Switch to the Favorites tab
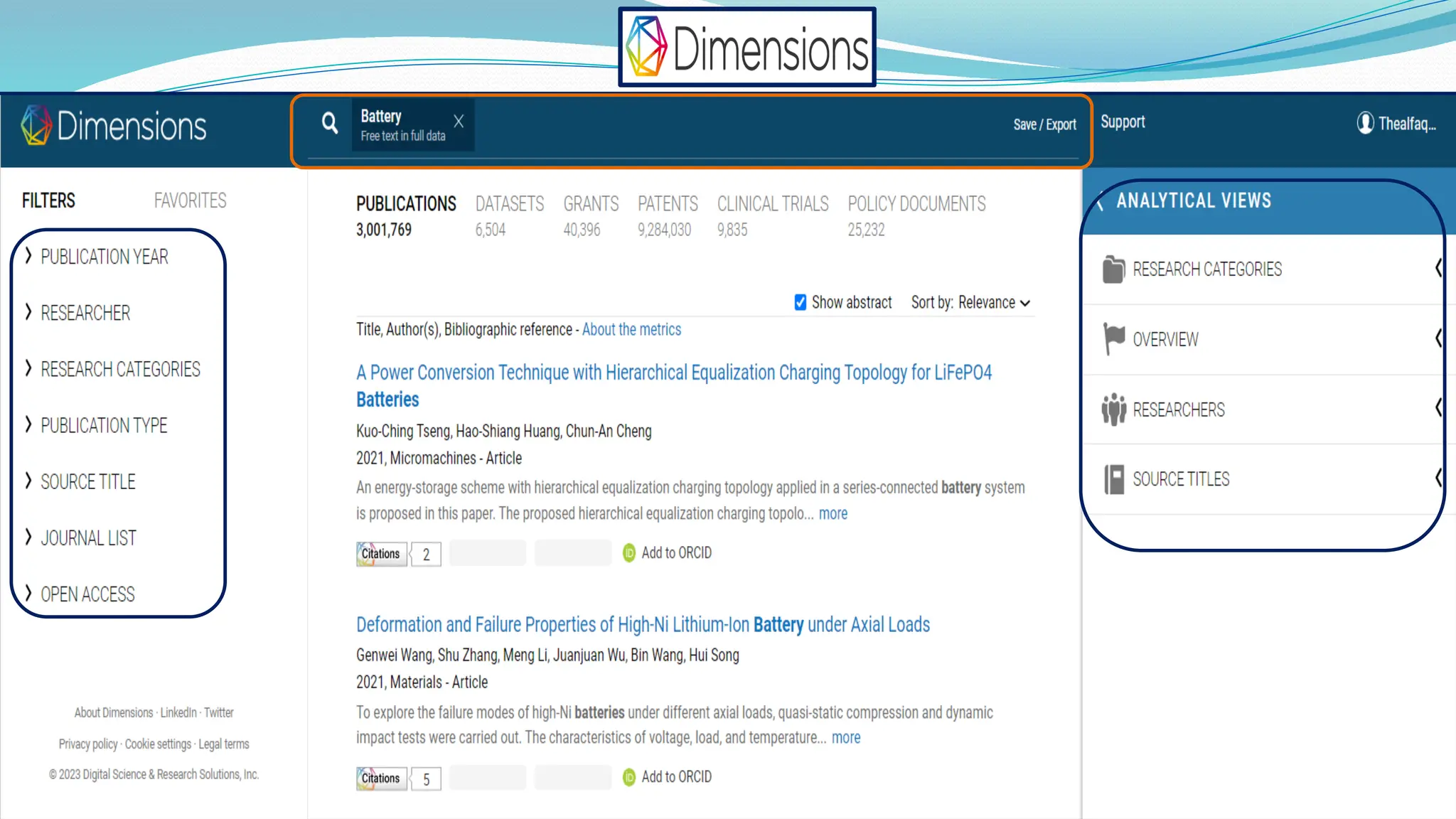Viewport: 1456px width, 819px height. tap(190, 200)
